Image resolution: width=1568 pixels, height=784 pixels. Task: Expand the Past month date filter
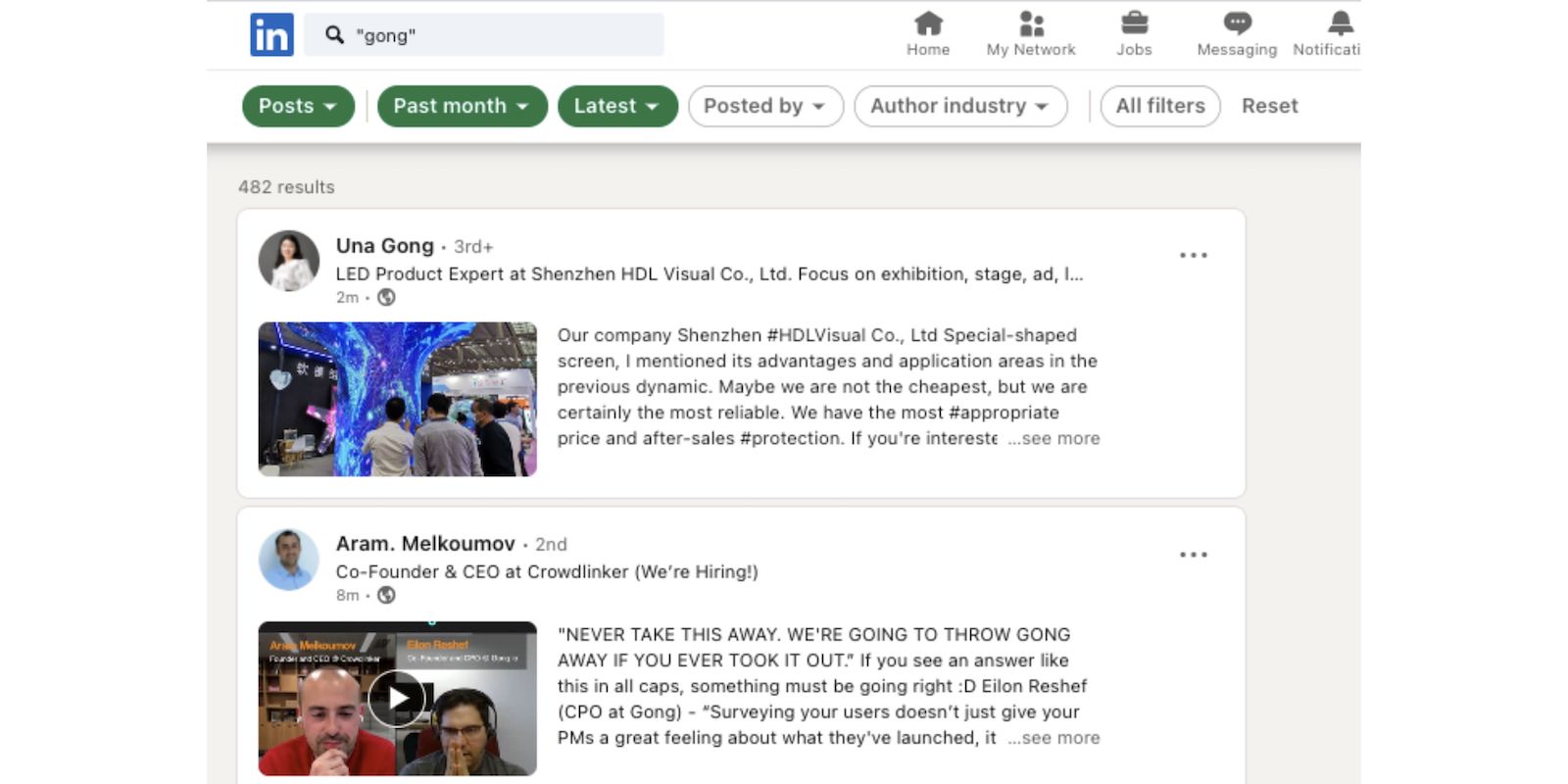coord(462,106)
